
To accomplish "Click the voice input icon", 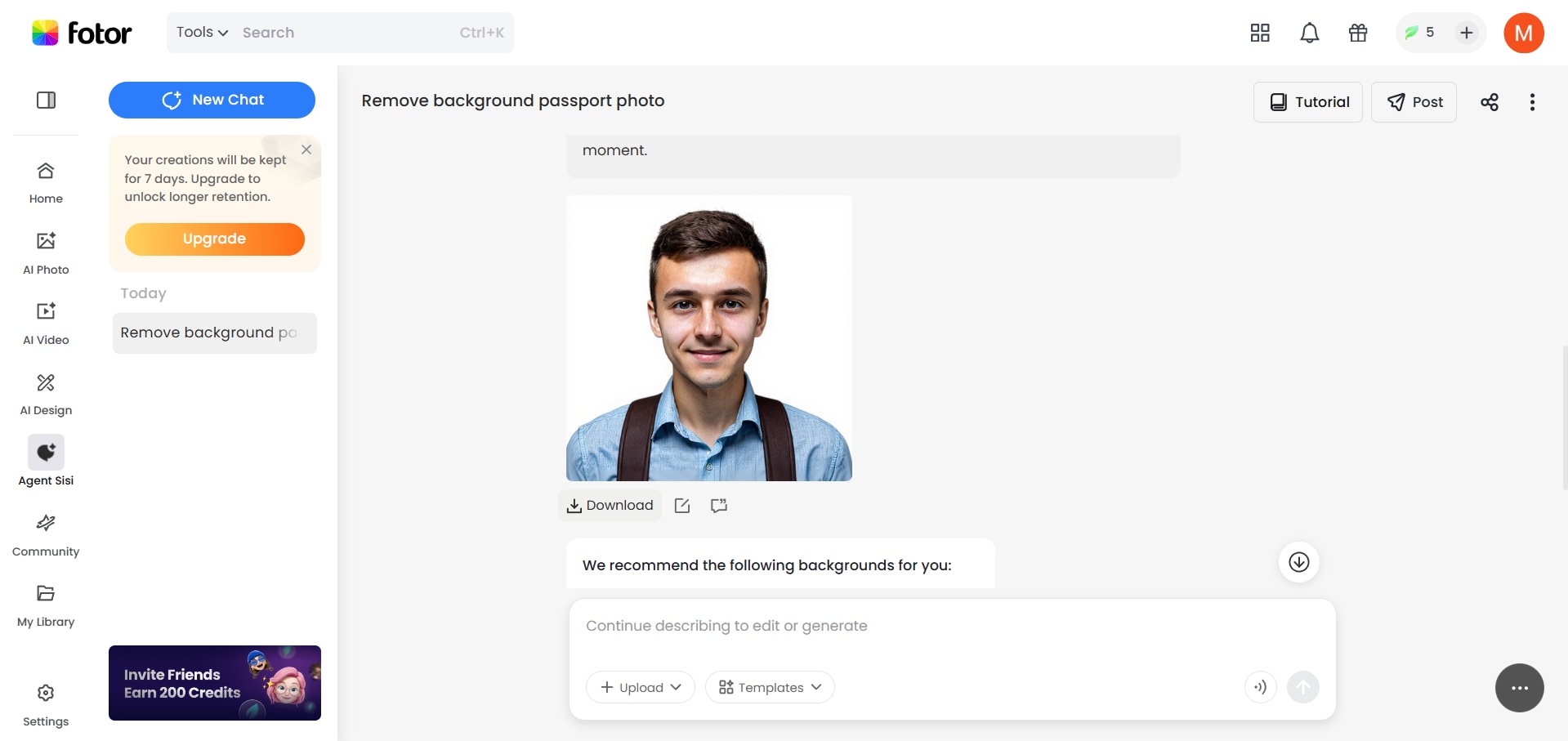I will pyautogui.click(x=1260, y=687).
